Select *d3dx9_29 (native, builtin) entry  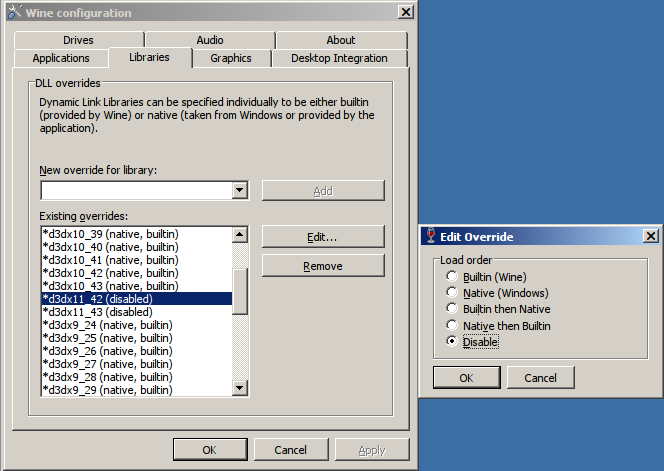[x=137, y=390]
